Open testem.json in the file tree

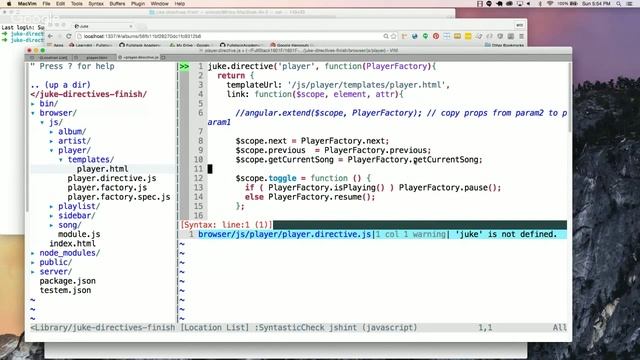click(x=65, y=291)
